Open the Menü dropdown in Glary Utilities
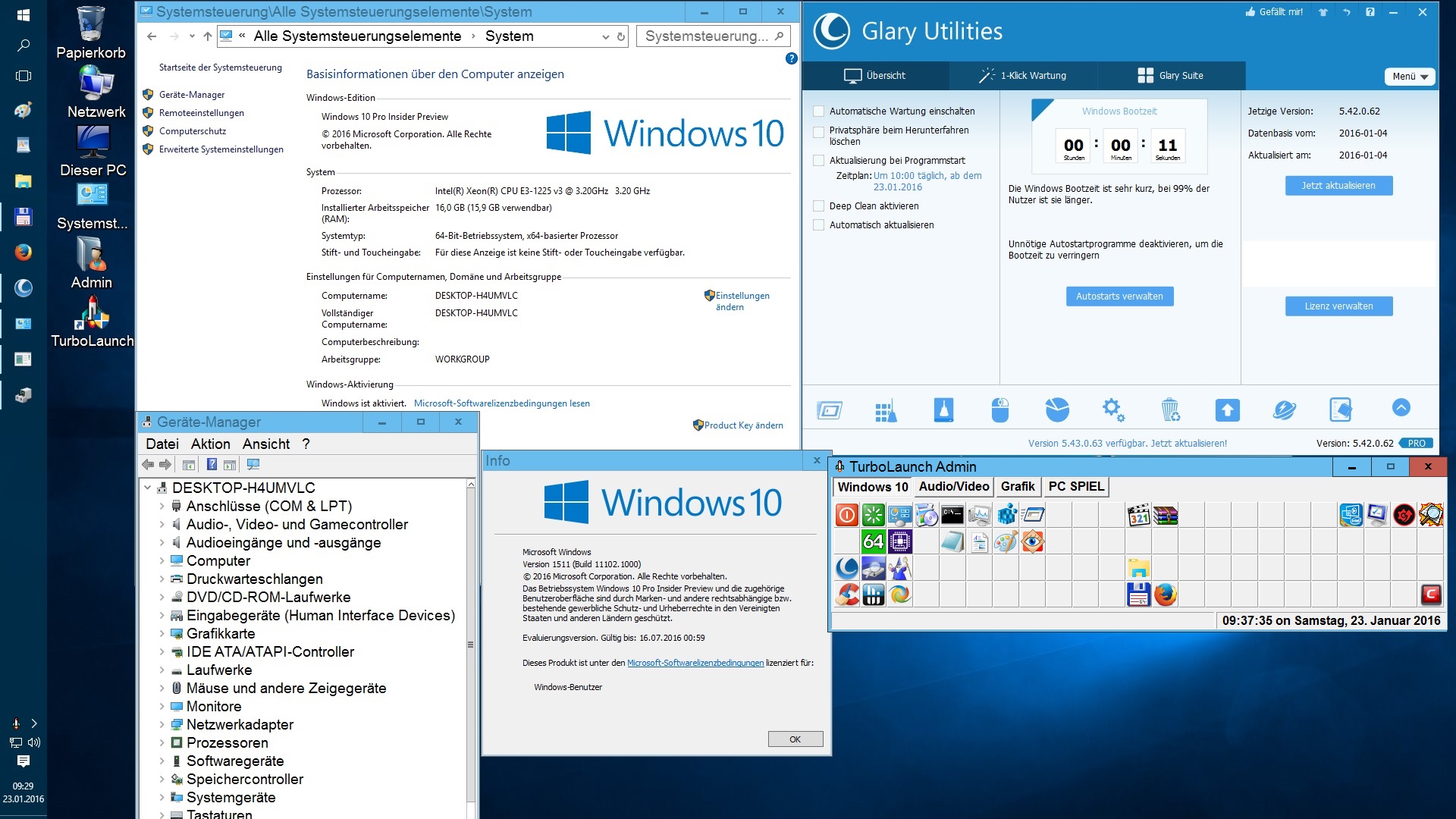1456x819 pixels. (1409, 77)
